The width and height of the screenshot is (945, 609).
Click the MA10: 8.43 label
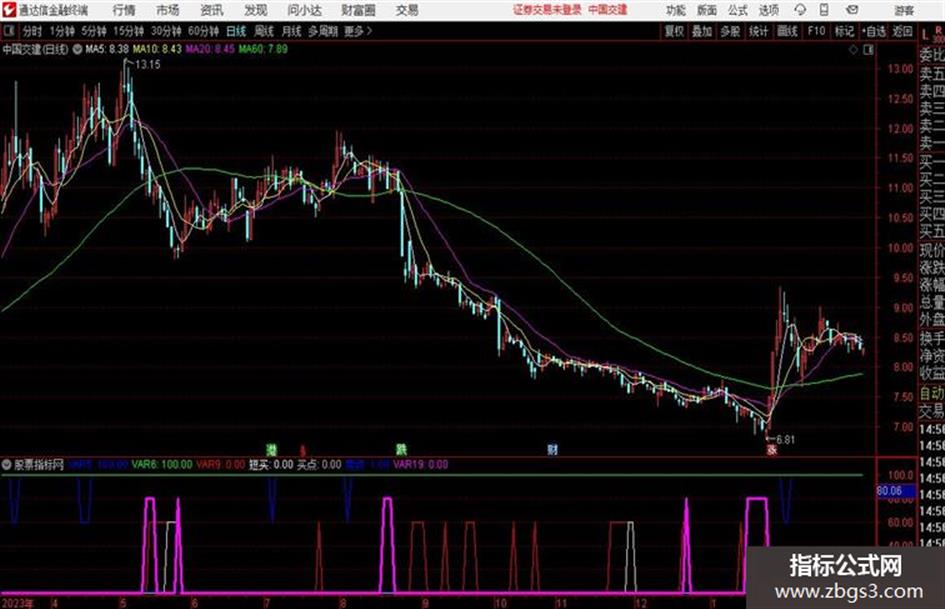(x=157, y=49)
